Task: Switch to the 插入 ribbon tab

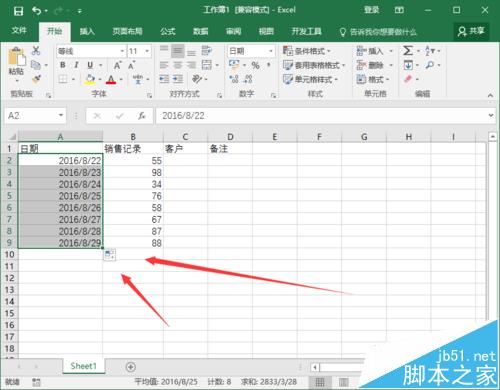Action: pyautogui.click(x=87, y=31)
